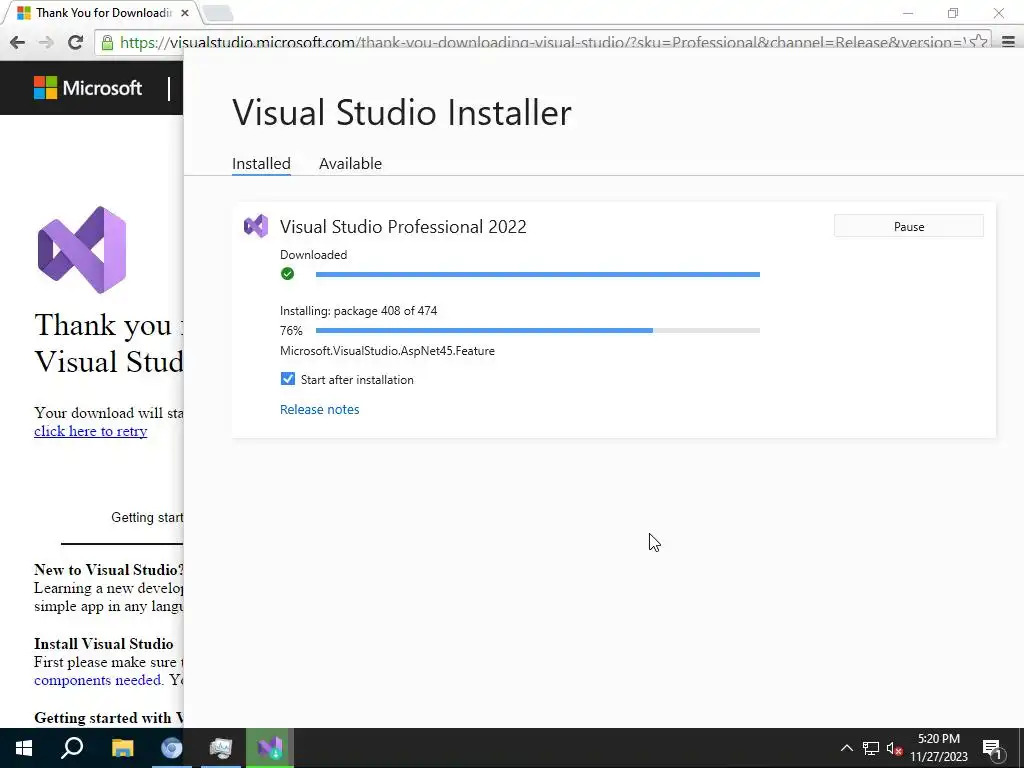This screenshot has width=1024, height=768.
Task: Click the Visual Studio Professional 2022 product icon
Action: 256,227
